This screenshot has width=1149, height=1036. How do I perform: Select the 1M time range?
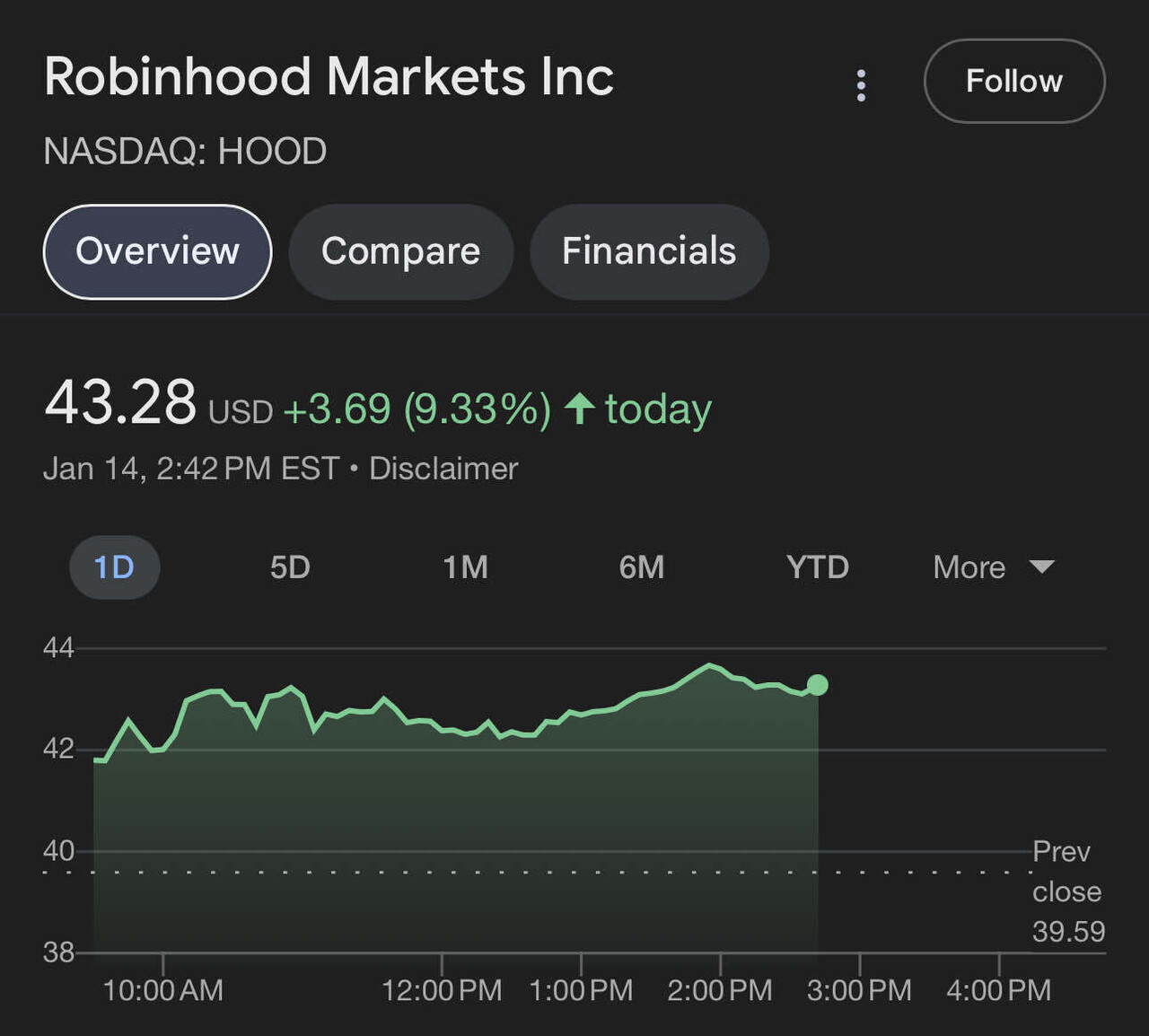tap(466, 567)
